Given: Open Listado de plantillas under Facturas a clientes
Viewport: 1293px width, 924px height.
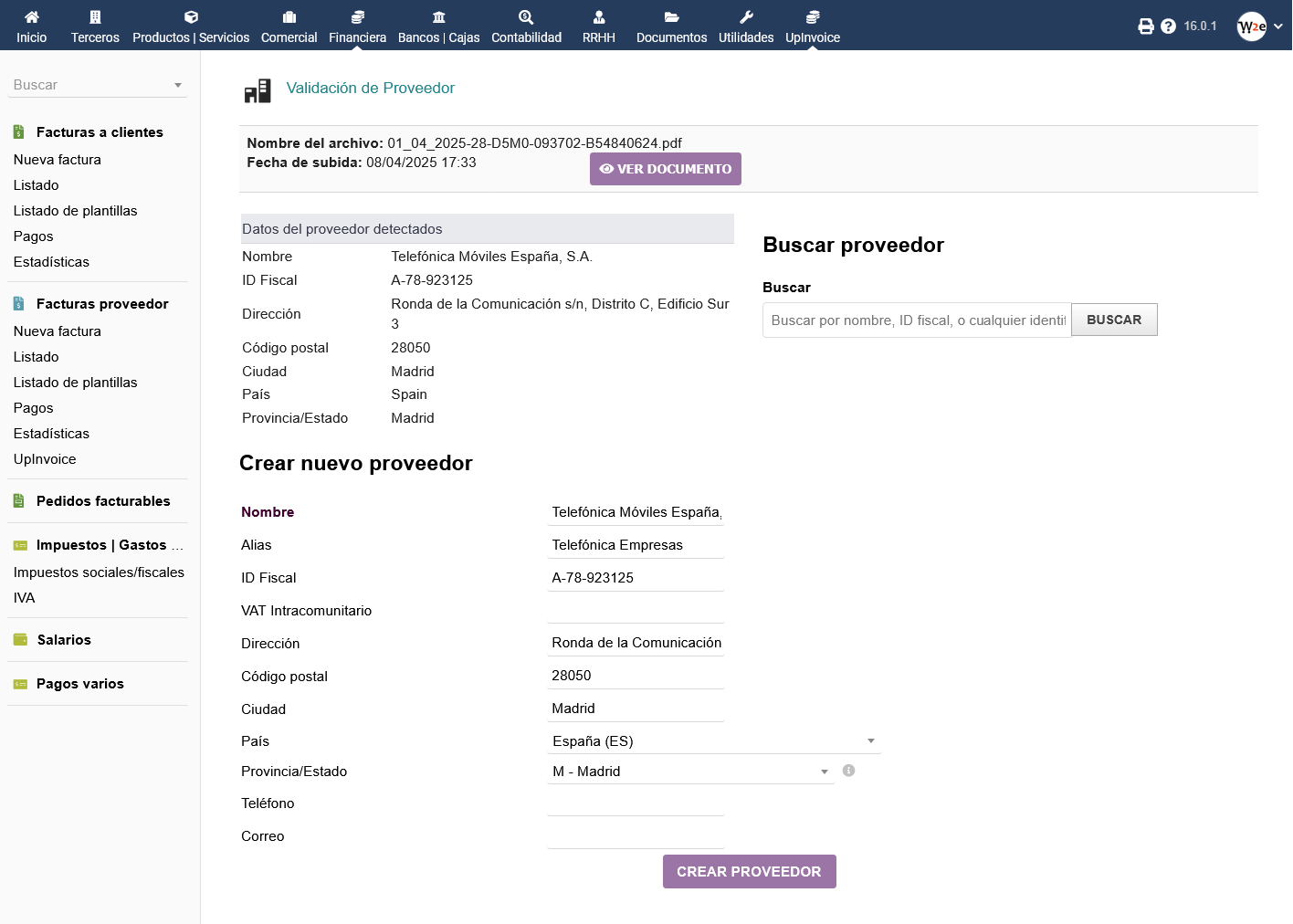Looking at the screenshot, I should tap(76, 211).
